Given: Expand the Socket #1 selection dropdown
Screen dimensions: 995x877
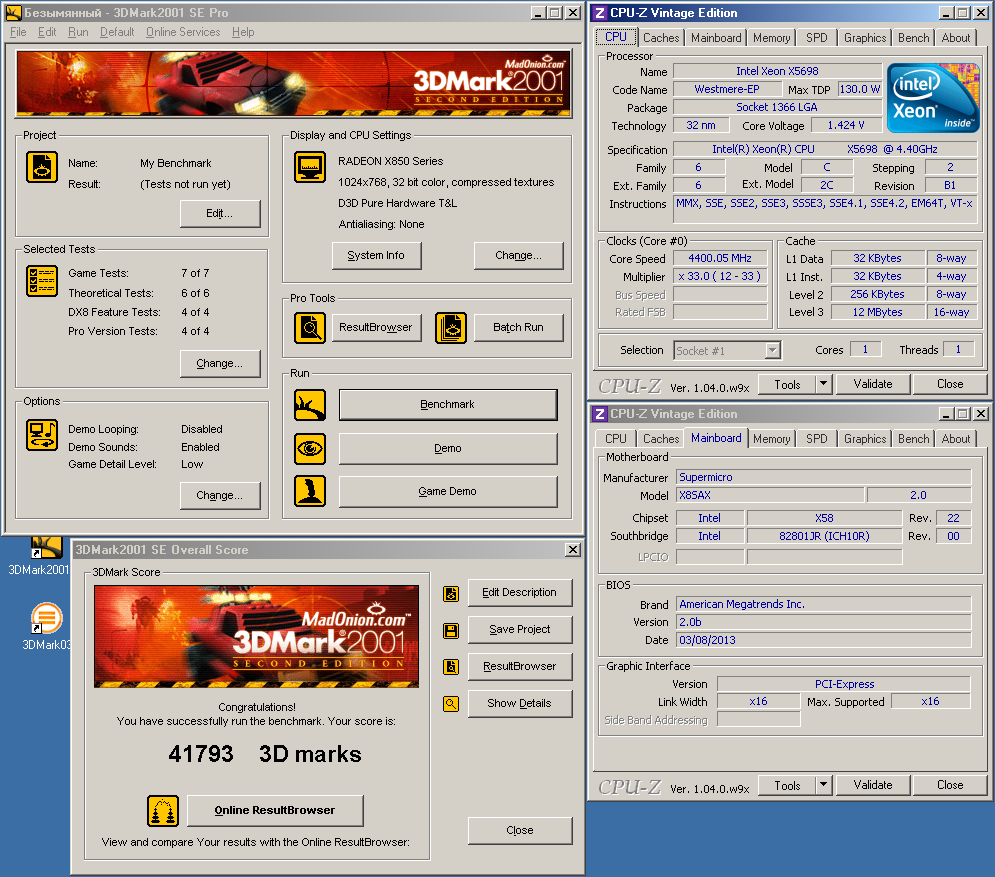Looking at the screenshot, I should 772,350.
